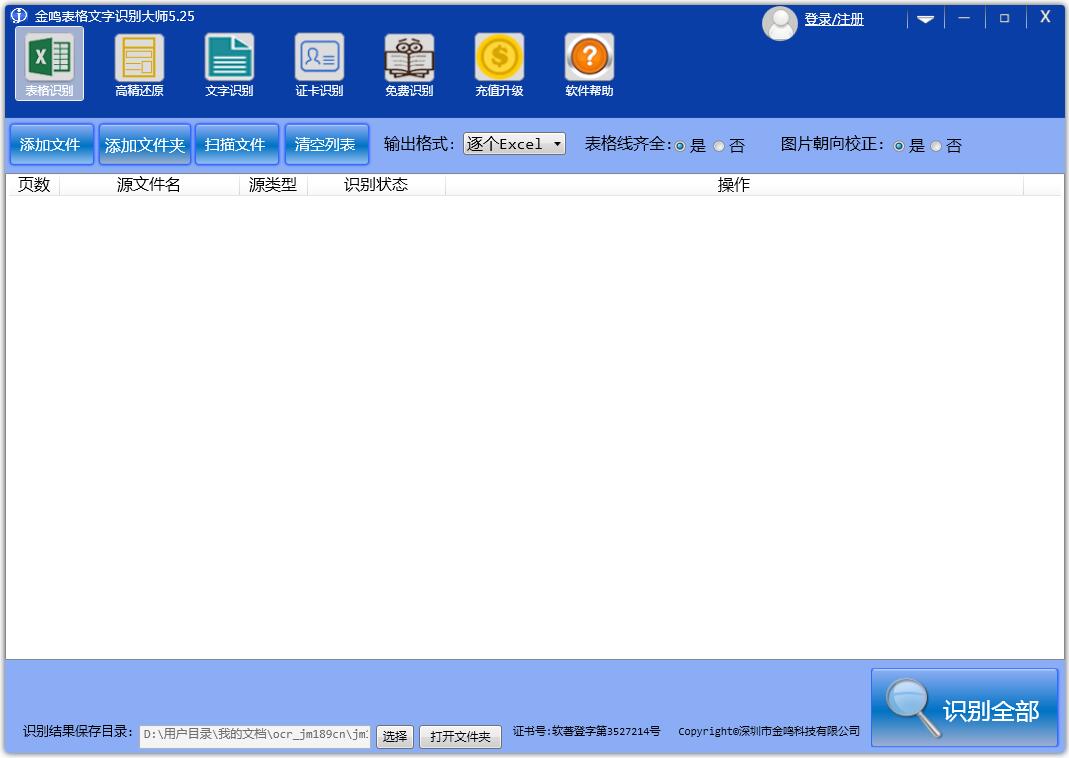The width and height of the screenshot is (1069, 758).
Task: Select 否 for 图片朝向校正
Action: 936,146
